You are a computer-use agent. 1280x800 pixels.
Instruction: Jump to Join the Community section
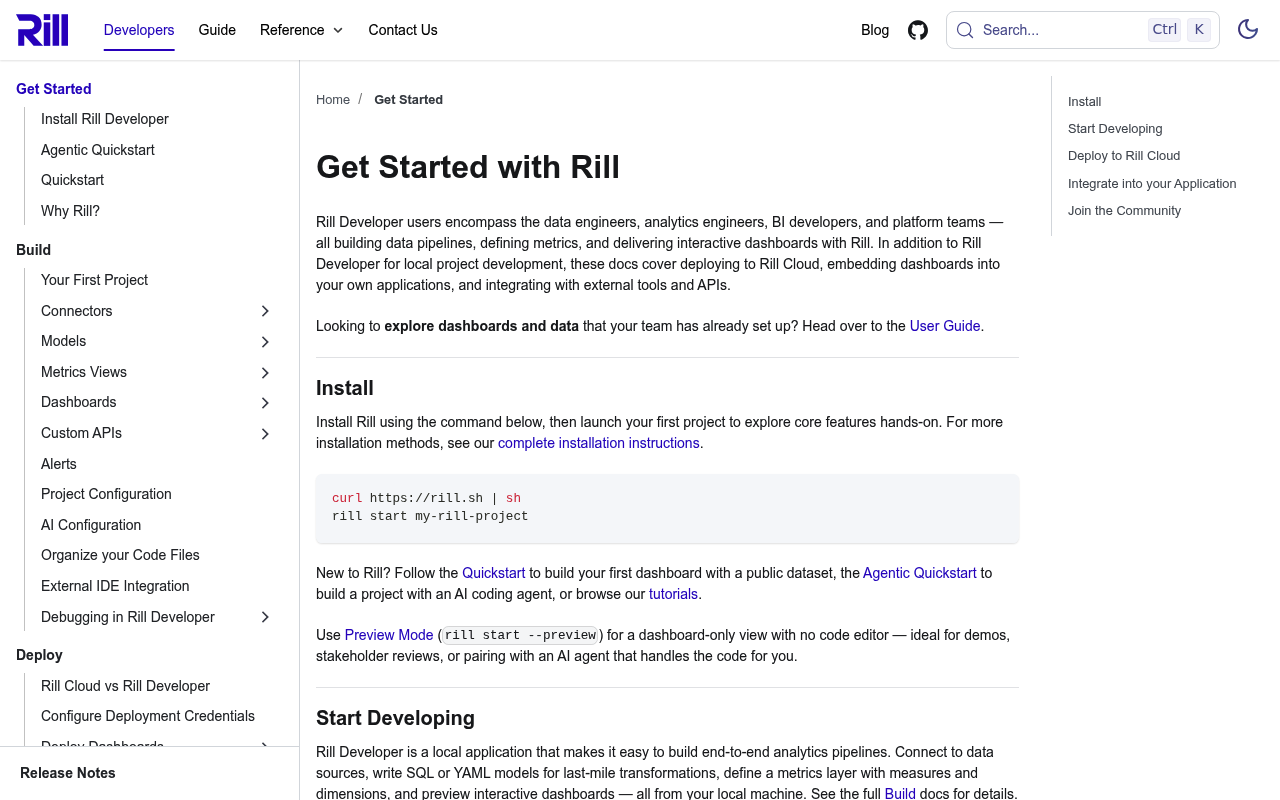(x=1124, y=211)
